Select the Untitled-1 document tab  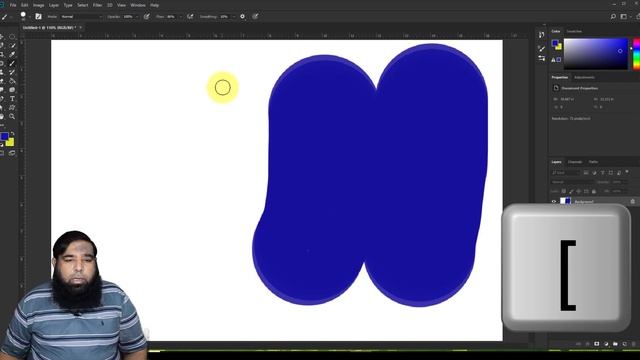[x=50, y=27]
